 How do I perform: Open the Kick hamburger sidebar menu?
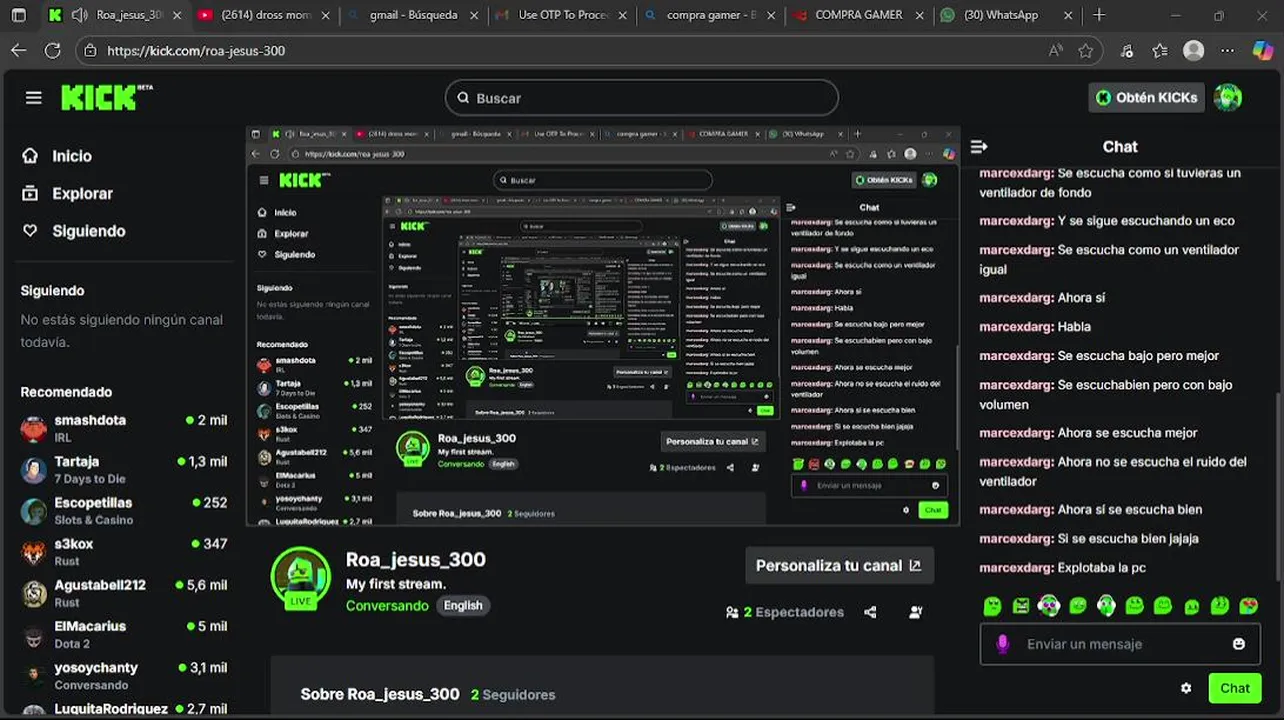click(34, 98)
